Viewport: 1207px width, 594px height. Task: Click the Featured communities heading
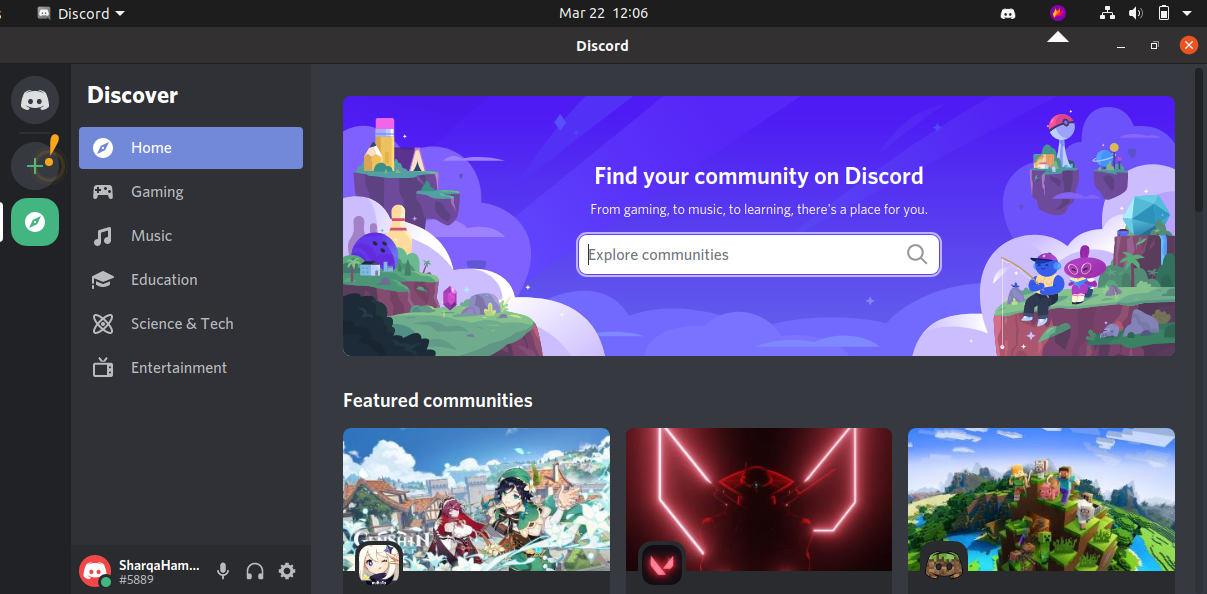(x=438, y=400)
